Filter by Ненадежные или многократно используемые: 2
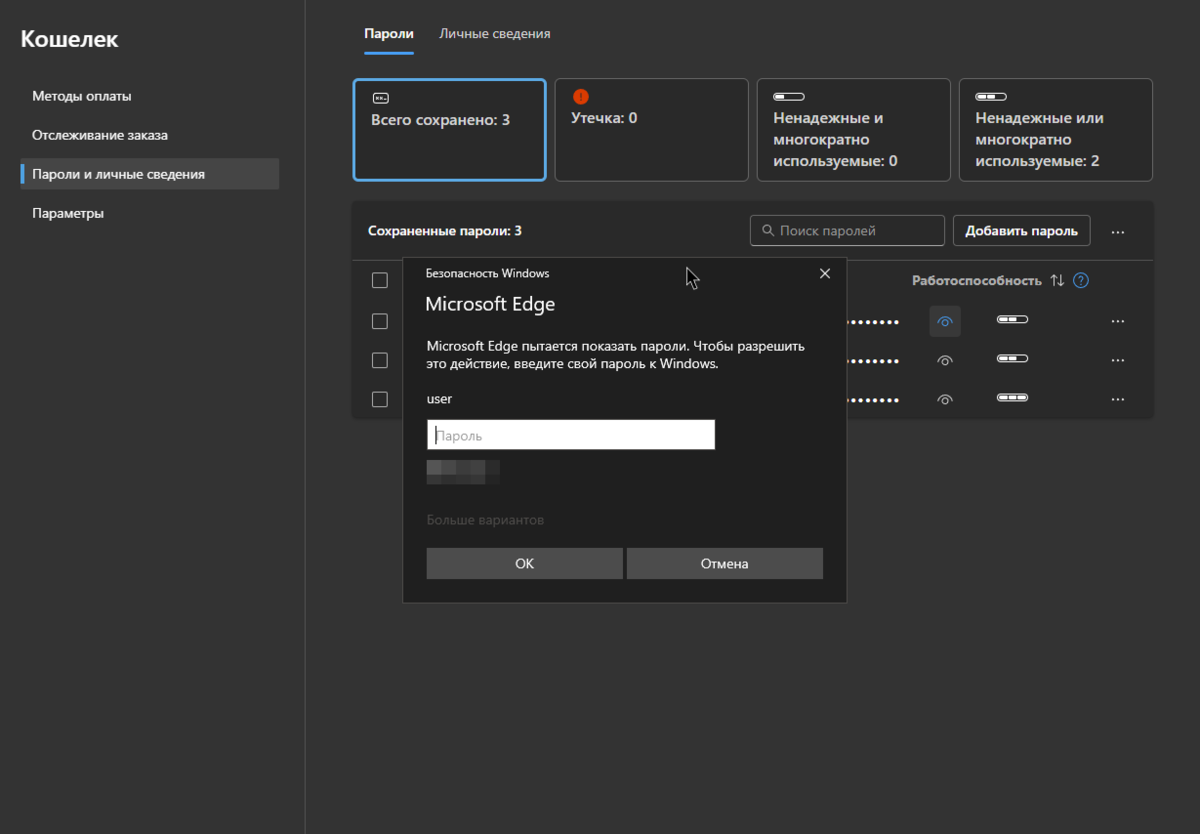Image resolution: width=1200 pixels, height=834 pixels. tap(1056, 130)
